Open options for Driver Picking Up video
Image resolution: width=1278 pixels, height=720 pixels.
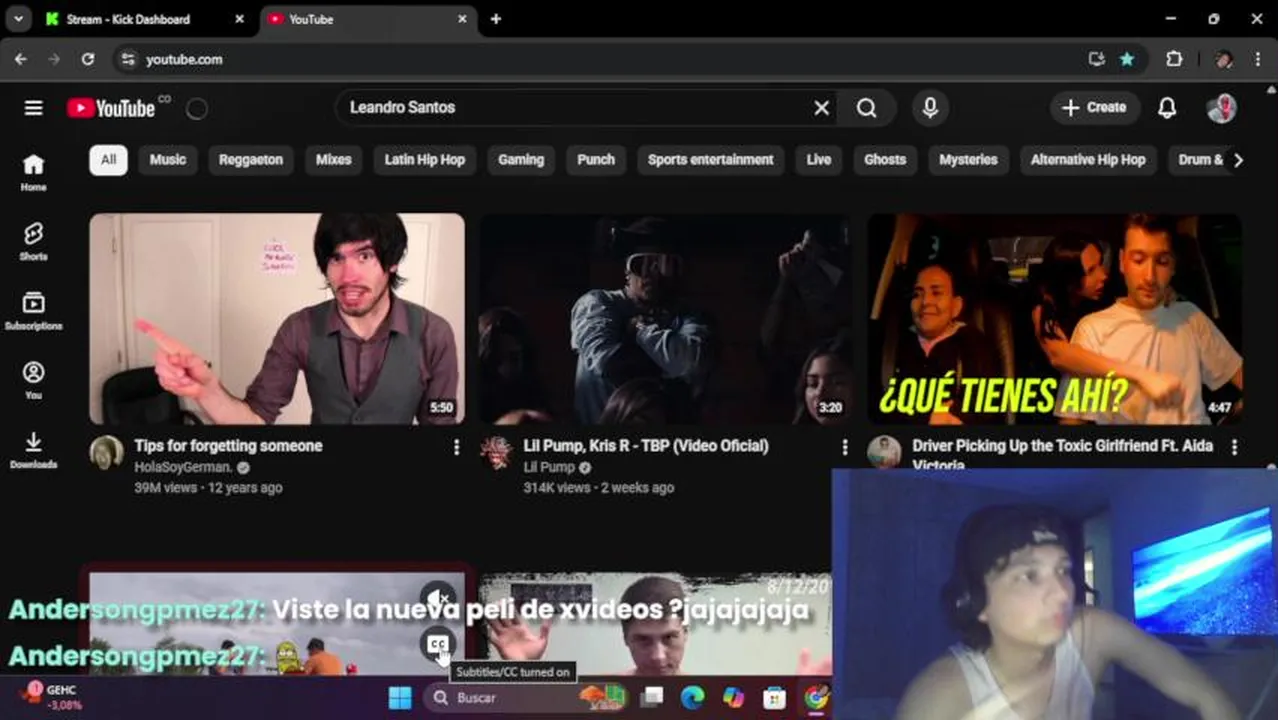(x=1234, y=447)
